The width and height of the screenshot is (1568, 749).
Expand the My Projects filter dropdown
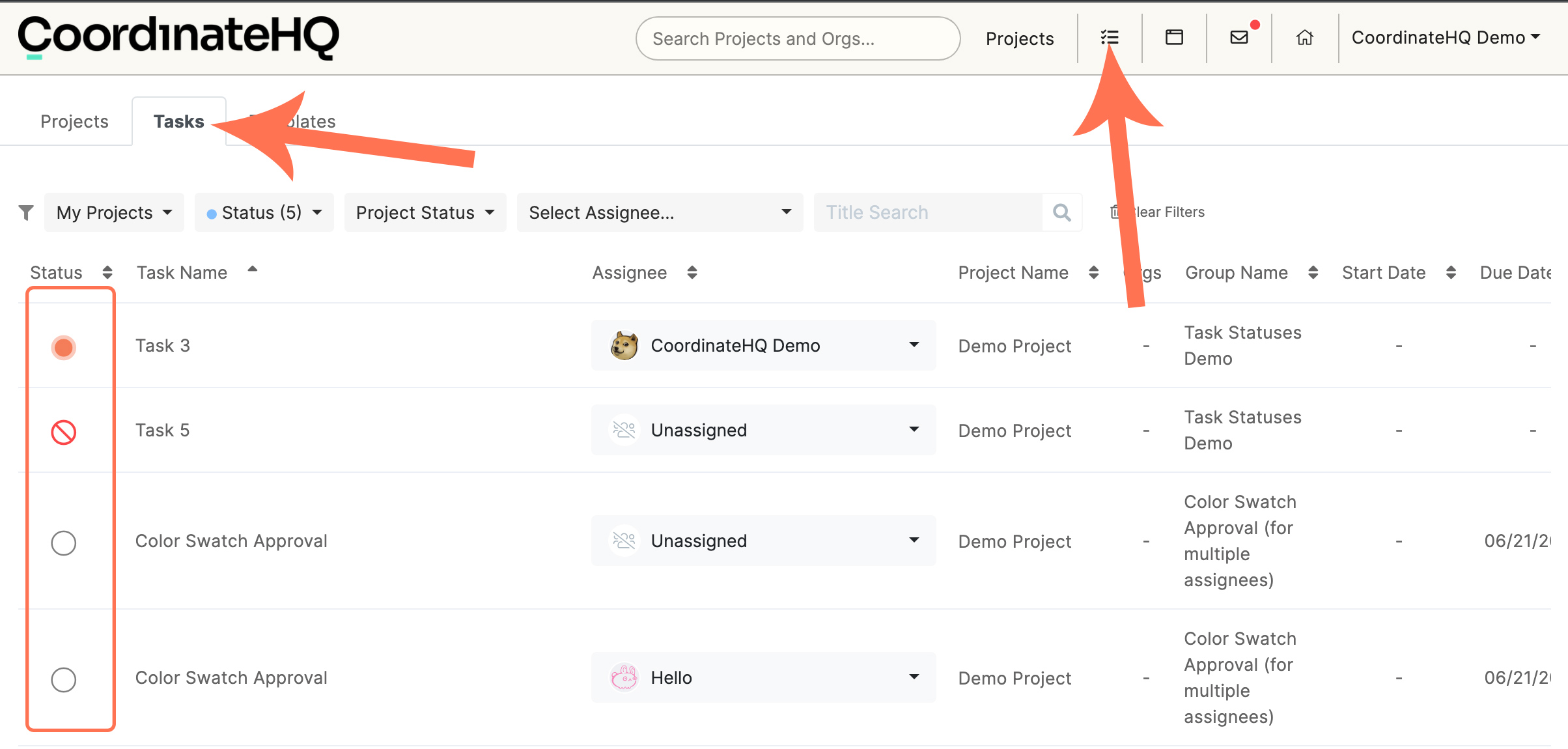pyautogui.click(x=114, y=212)
